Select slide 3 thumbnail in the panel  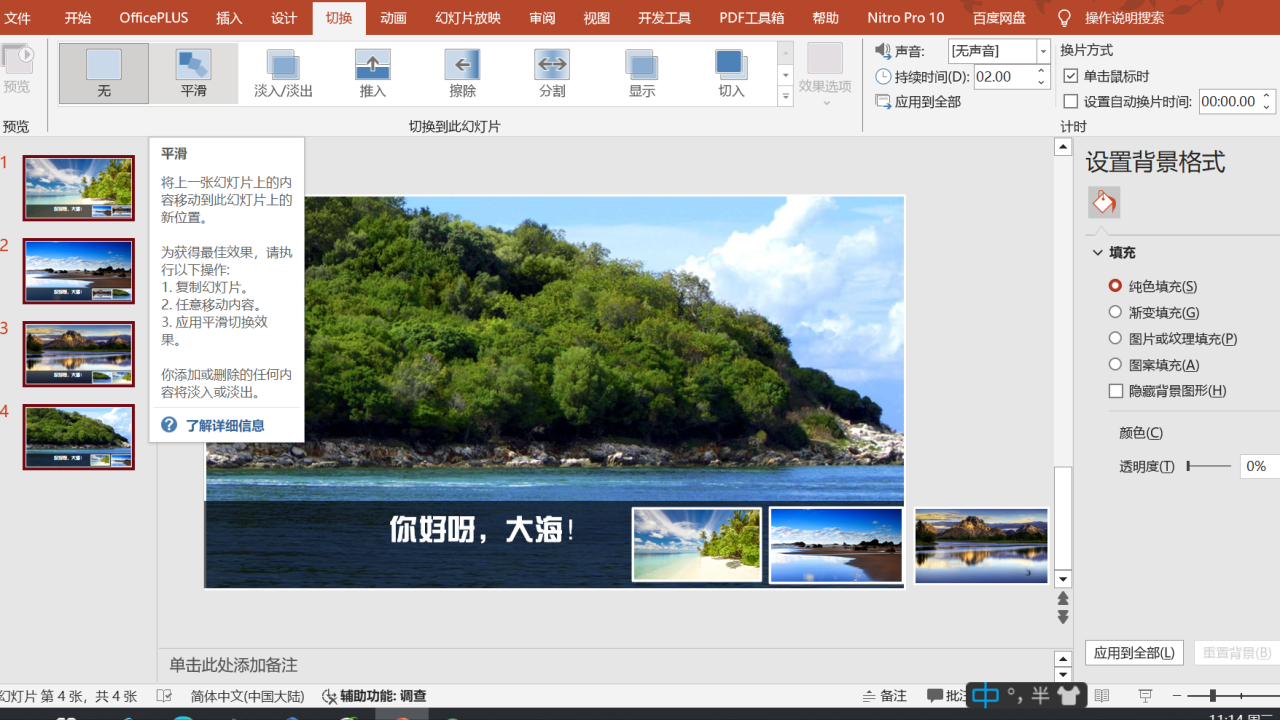[x=79, y=353]
